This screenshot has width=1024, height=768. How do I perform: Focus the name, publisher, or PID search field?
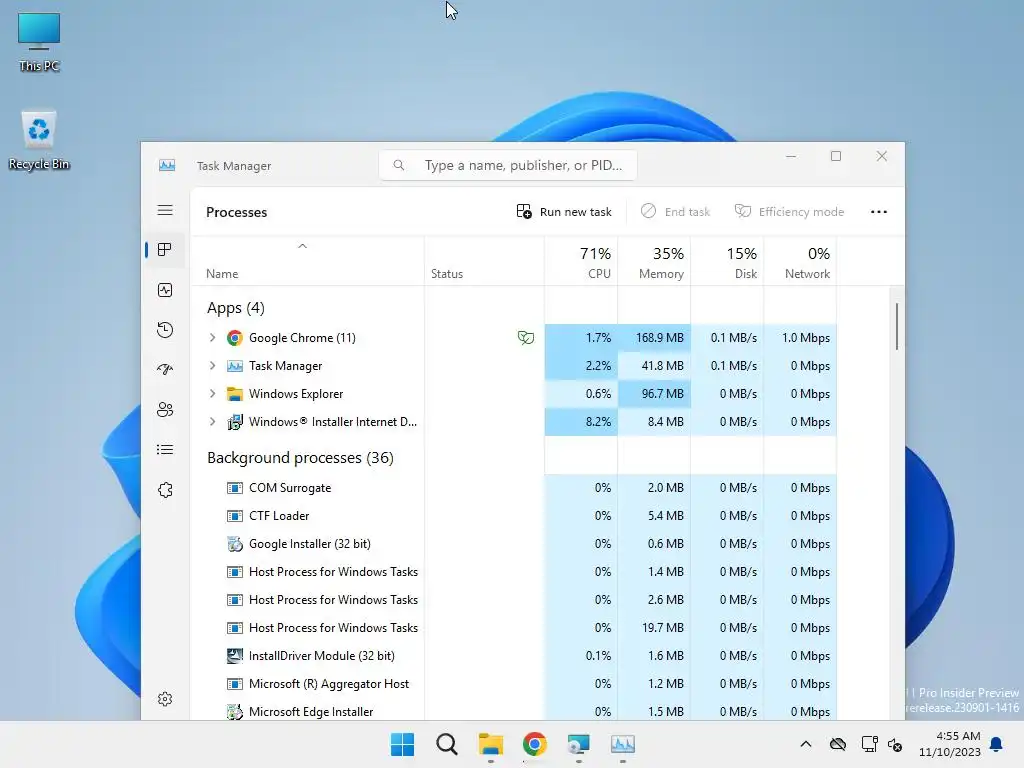pyautogui.click(x=508, y=165)
